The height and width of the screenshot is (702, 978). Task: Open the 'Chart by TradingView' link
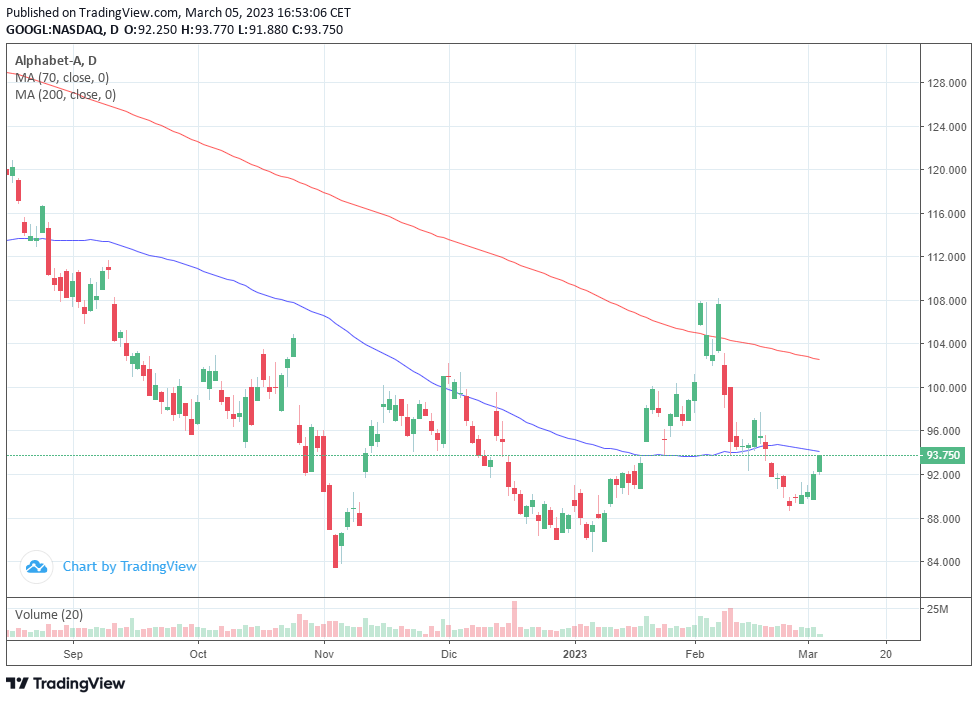[x=129, y=567]
